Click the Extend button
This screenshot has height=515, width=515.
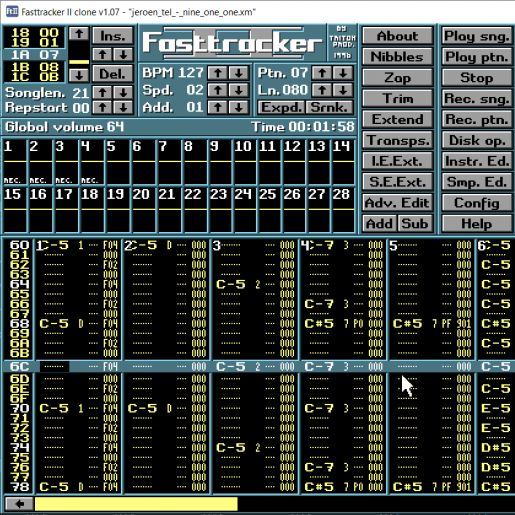click(x=397, y=119)
